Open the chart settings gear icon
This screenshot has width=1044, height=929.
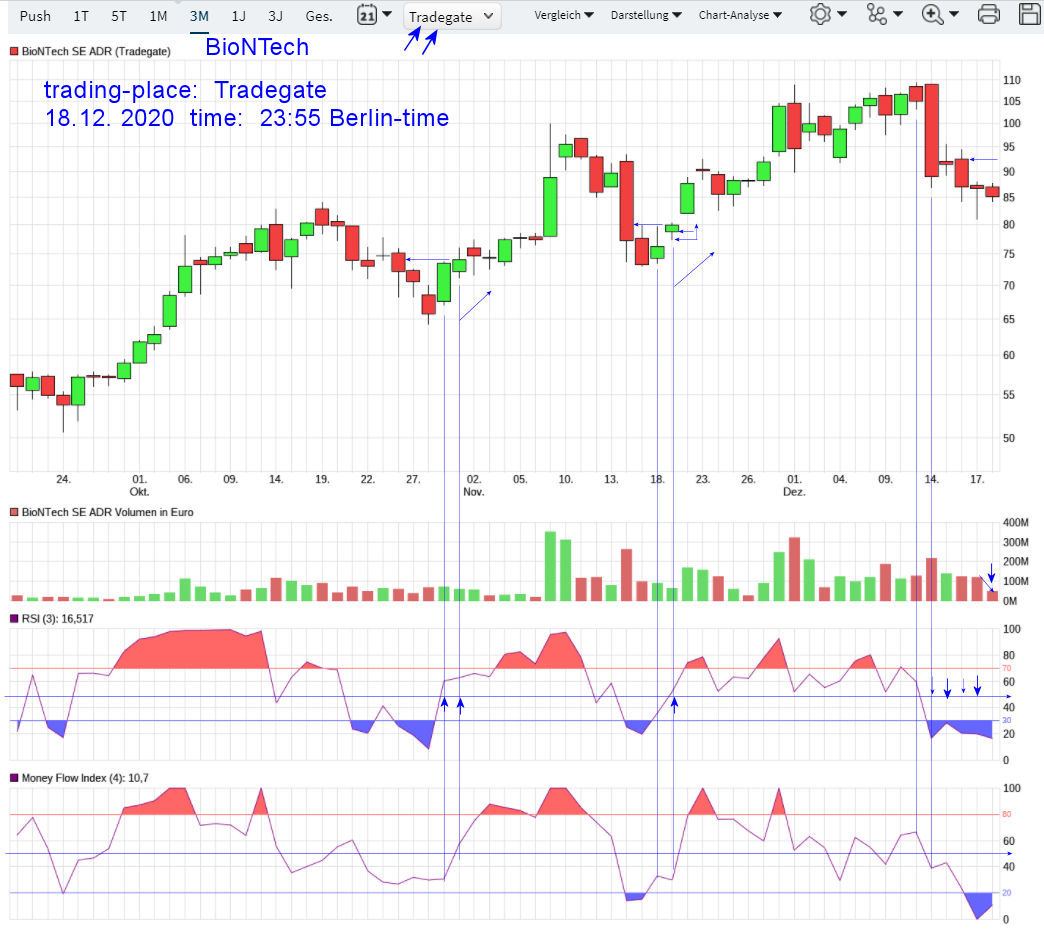(x=820, y=14)
